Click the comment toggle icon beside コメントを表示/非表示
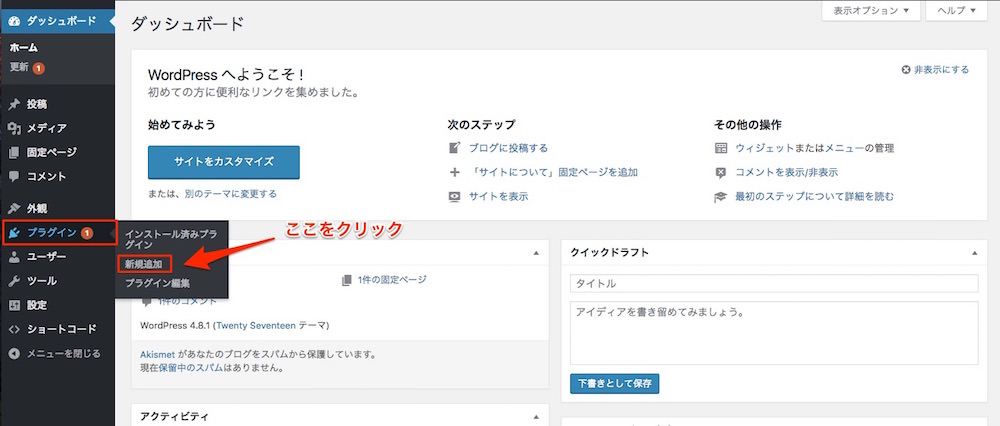 coord(721,172)
